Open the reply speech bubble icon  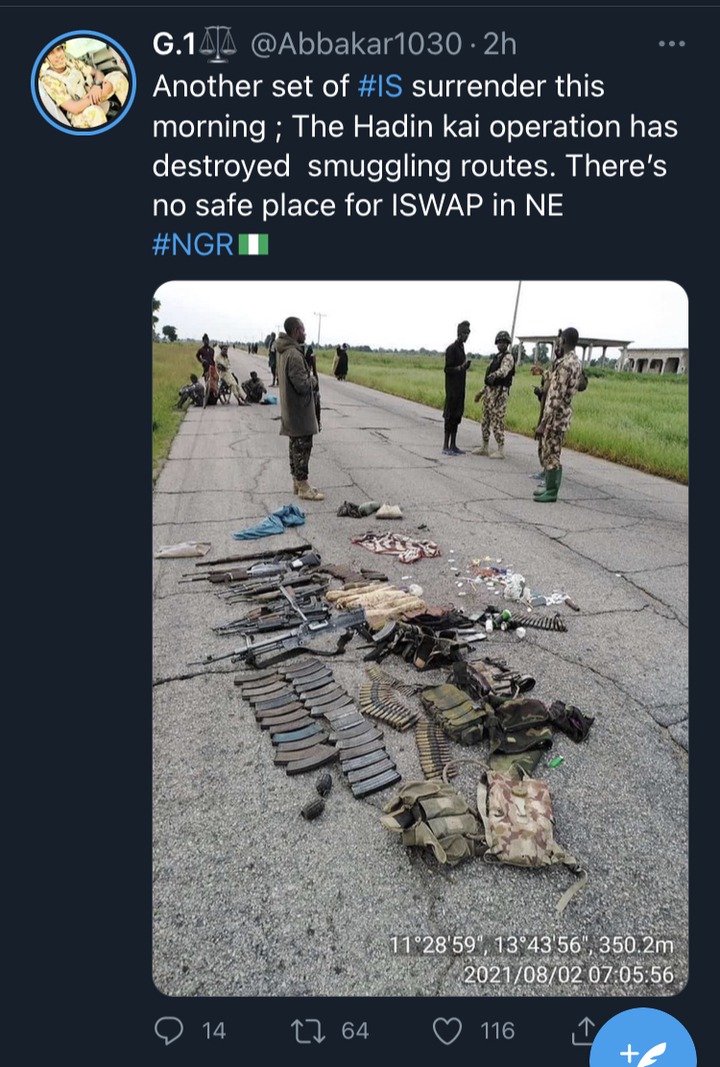(169, 1030)
